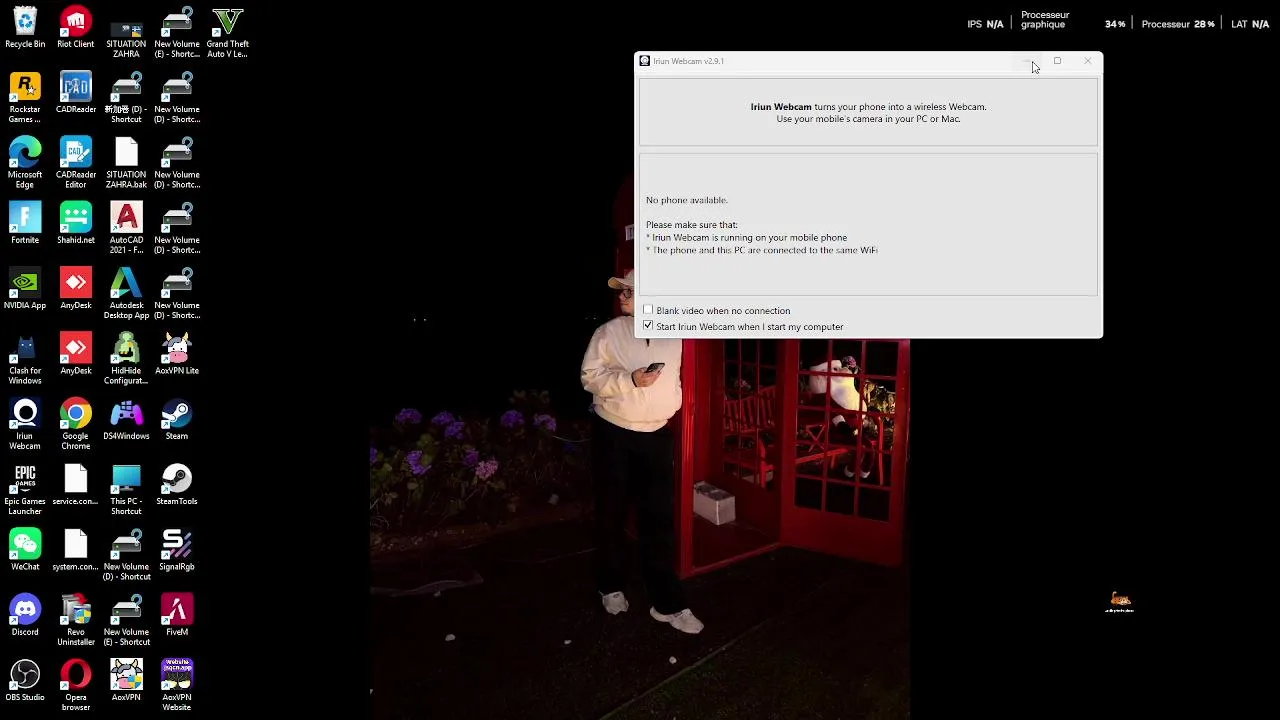Open the Shahid.net desktop shortcut
The image size is (1280, 720).
pos(75,224)
